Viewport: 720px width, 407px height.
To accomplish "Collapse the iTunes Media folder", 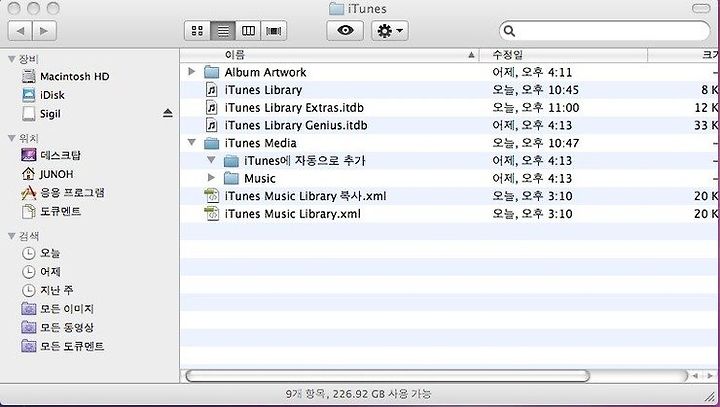I will tap(192, 142).
